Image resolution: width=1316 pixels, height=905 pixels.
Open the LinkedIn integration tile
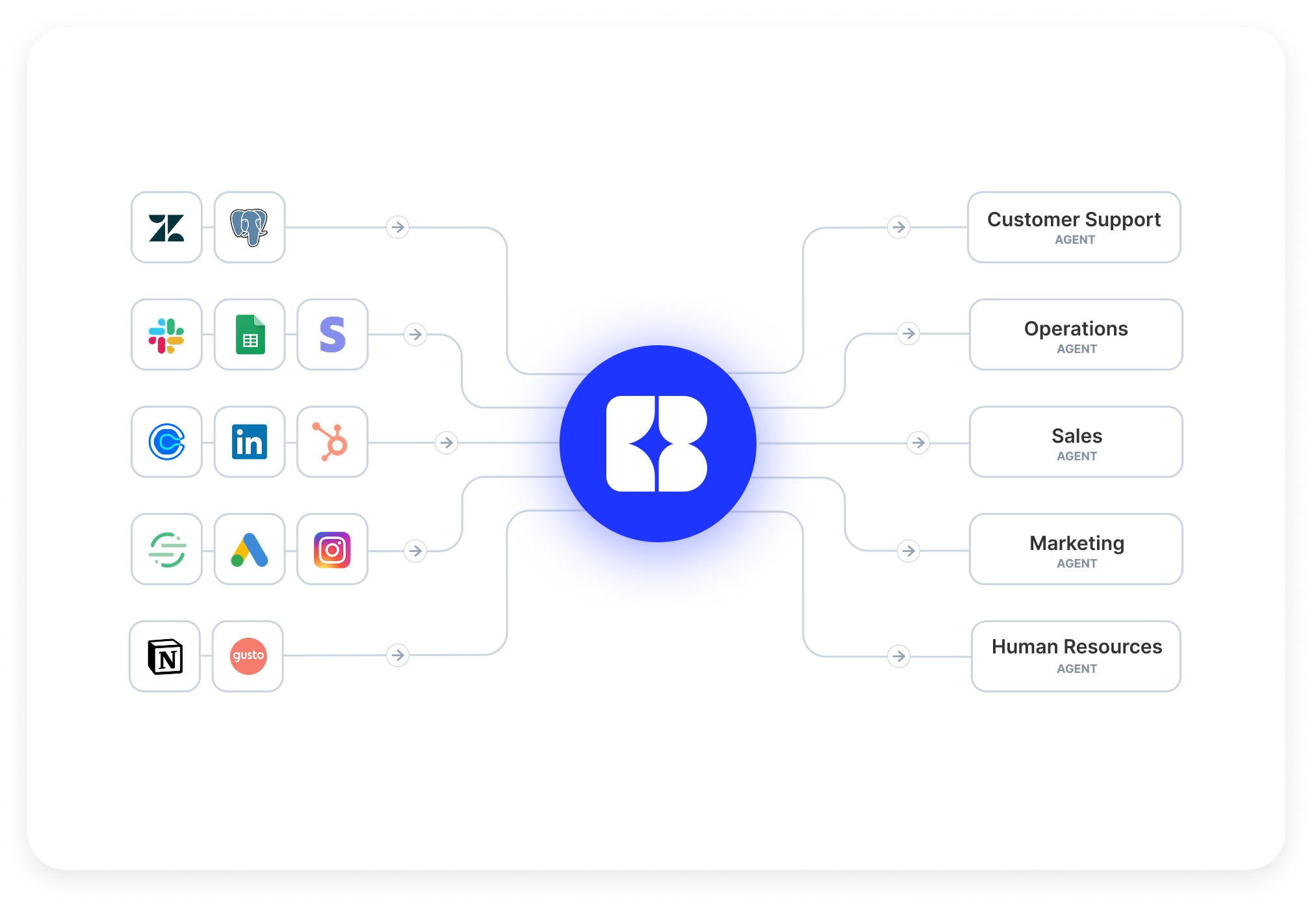tap(250, 442)
